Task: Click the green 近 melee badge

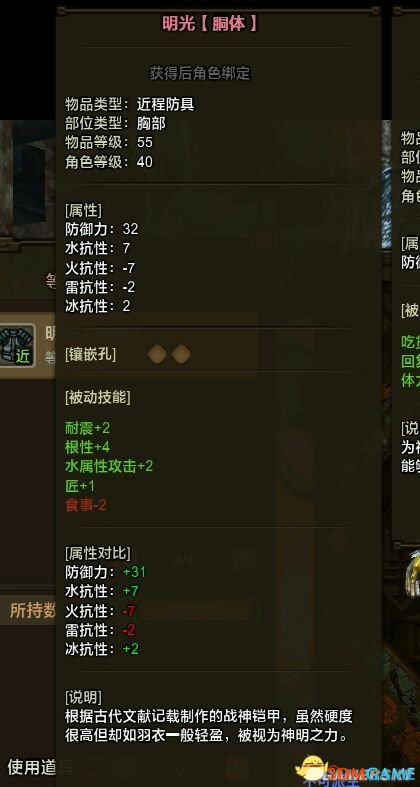Action: 23,357
